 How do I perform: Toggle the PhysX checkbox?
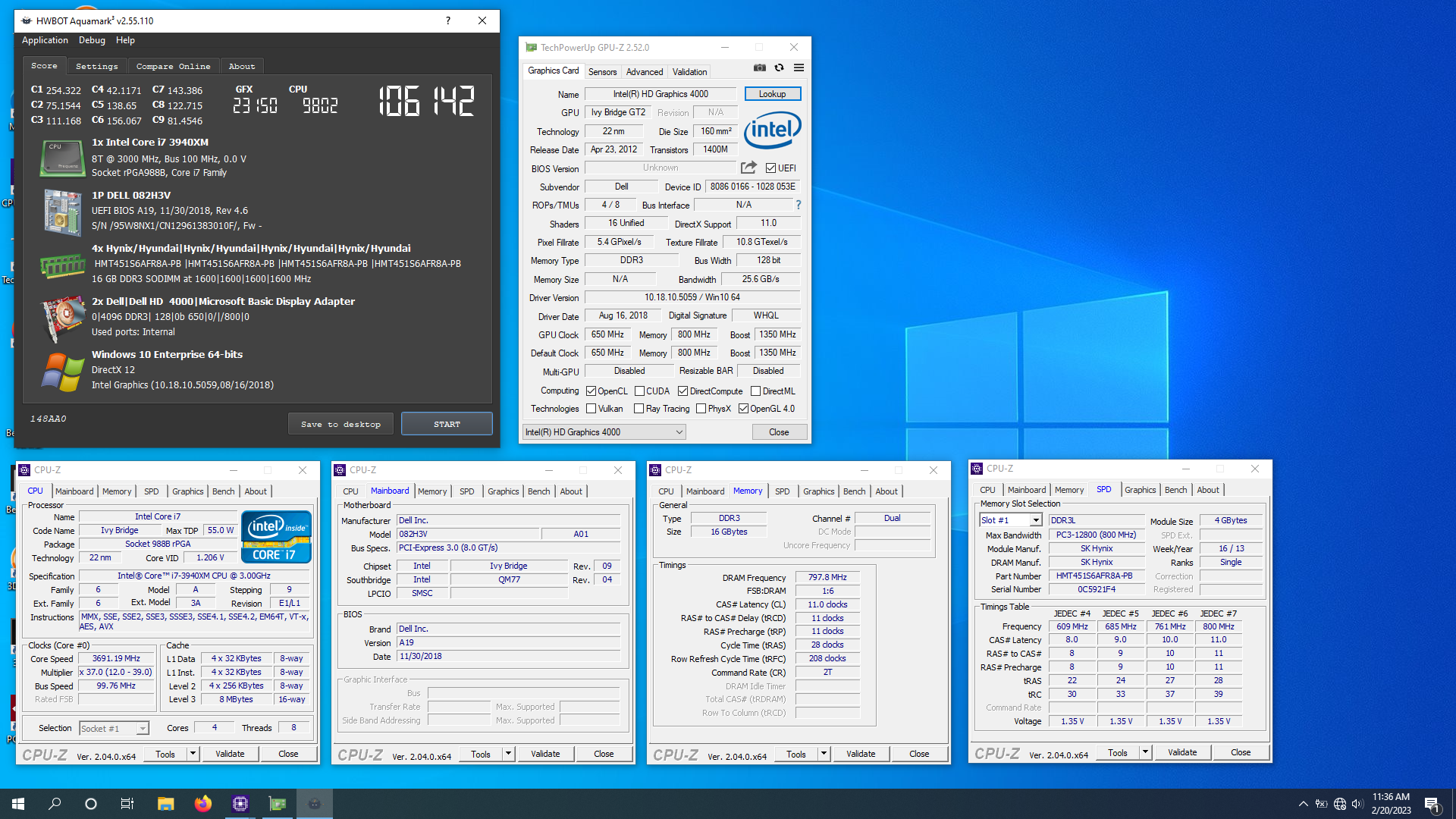tap(701, 409)
